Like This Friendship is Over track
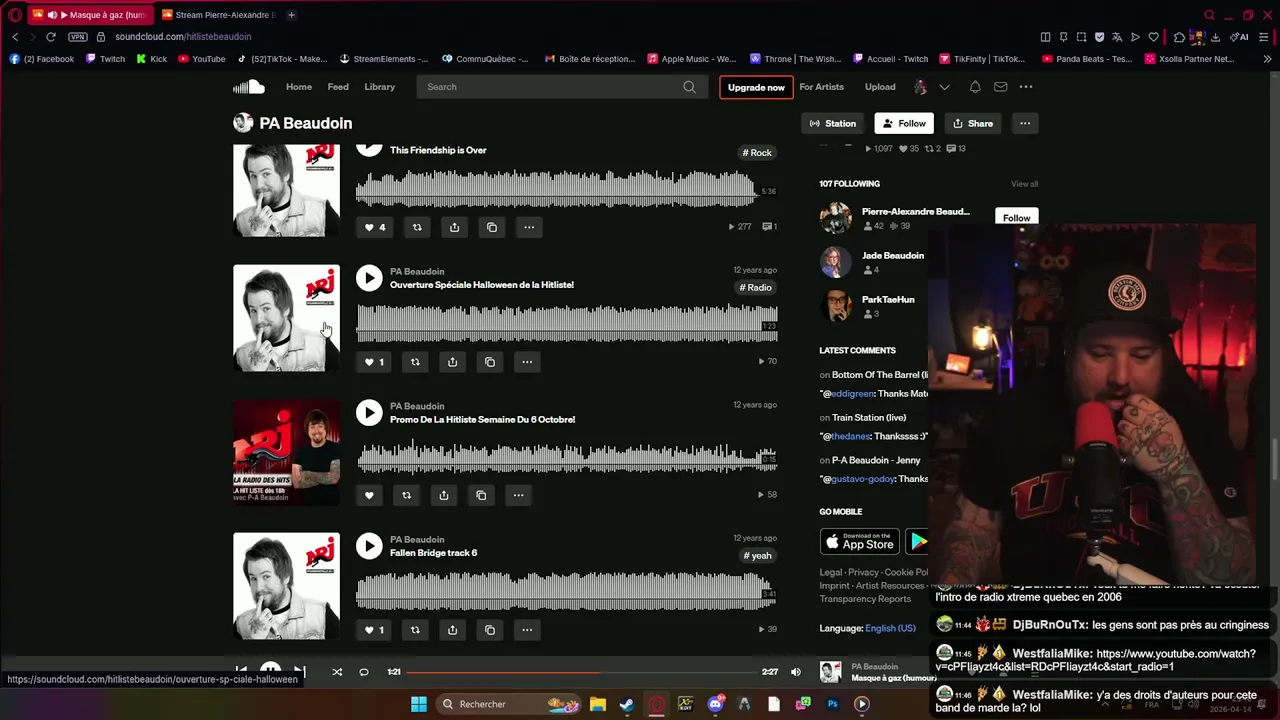 [x=375, y=227]
